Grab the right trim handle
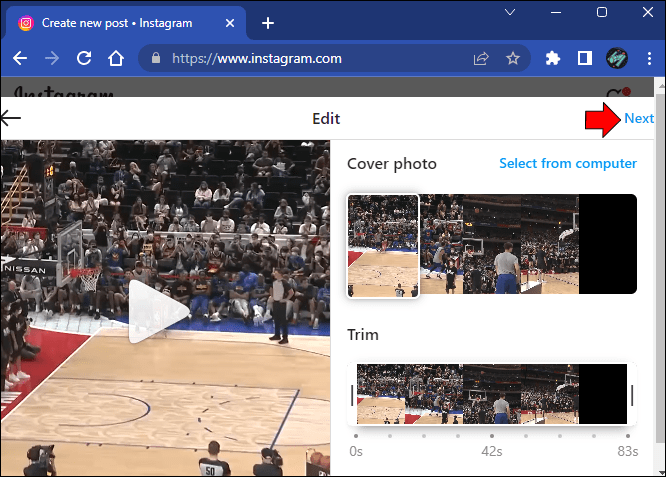This screenshot has width=666, height=477. coord(632,395)
